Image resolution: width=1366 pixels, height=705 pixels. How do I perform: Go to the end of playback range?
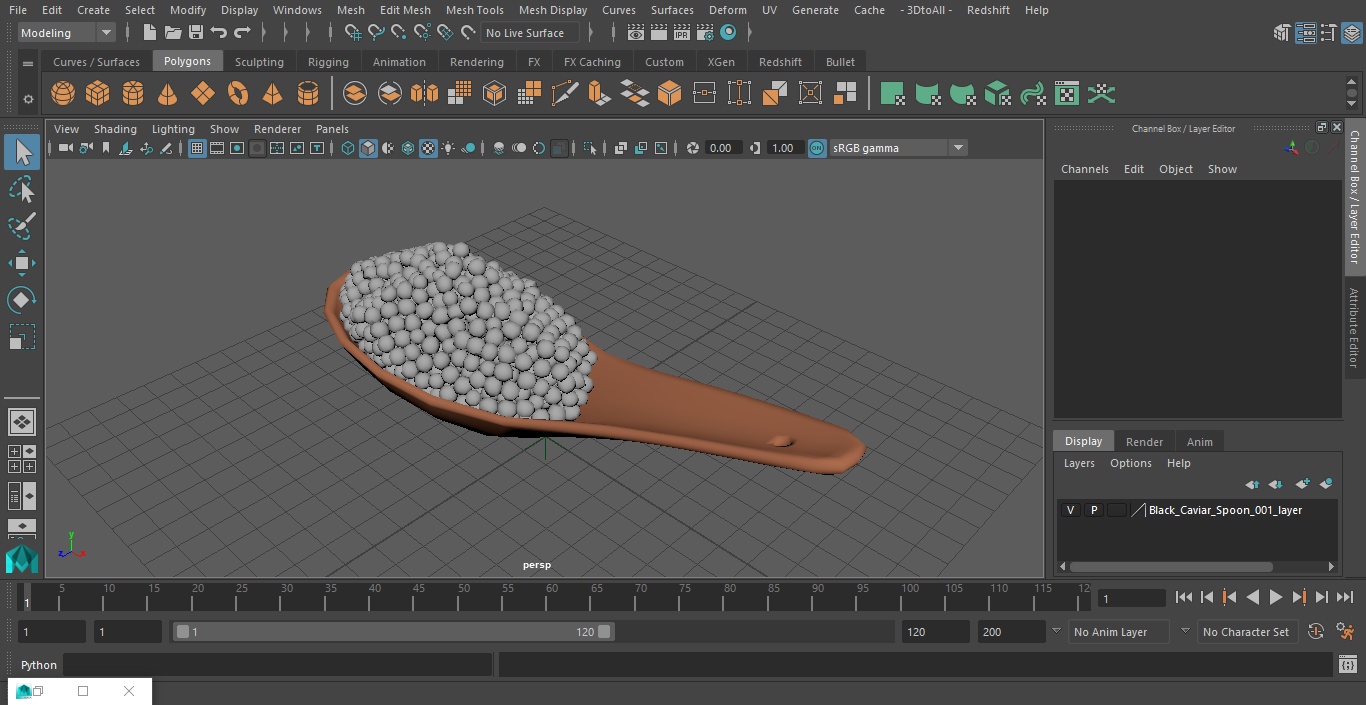pos(1345,597)
